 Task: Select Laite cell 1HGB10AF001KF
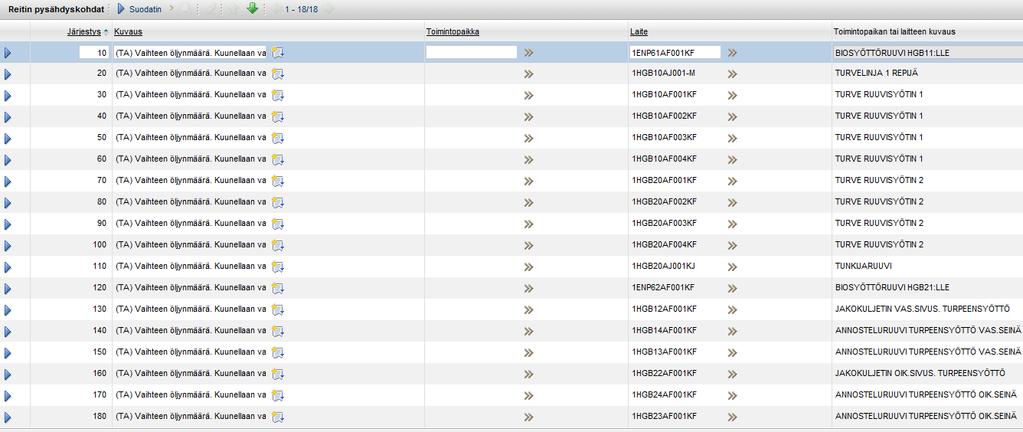664,95
